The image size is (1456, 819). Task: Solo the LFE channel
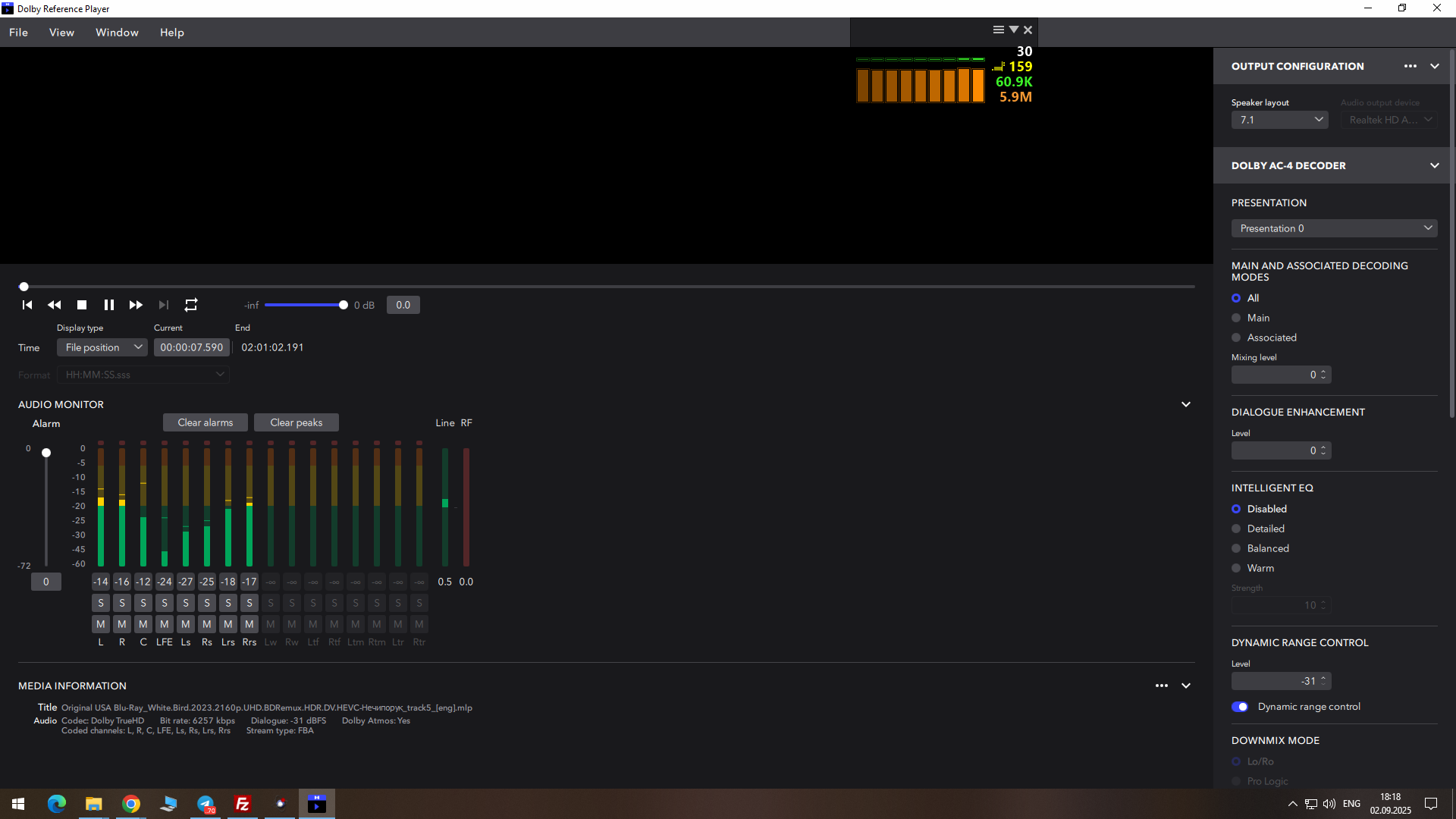165,603
